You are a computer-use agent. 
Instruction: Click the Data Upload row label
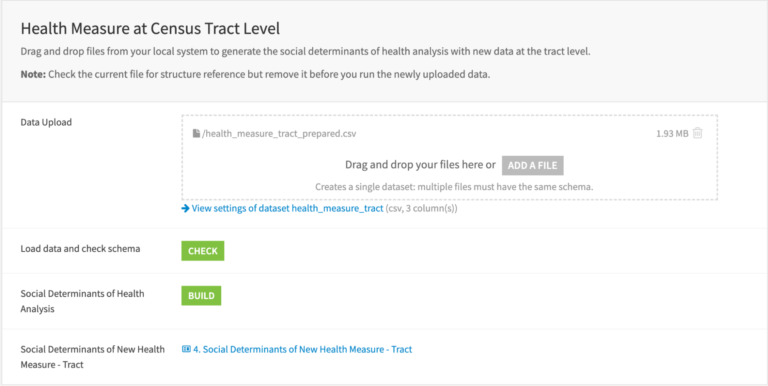46,122
